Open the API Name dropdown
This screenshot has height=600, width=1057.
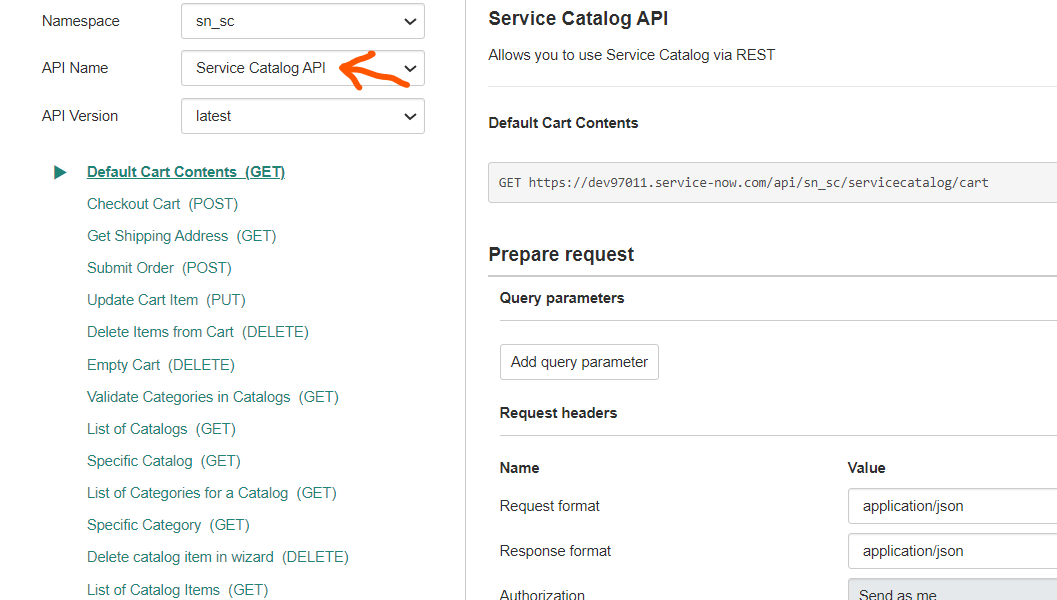pos(302,68)
